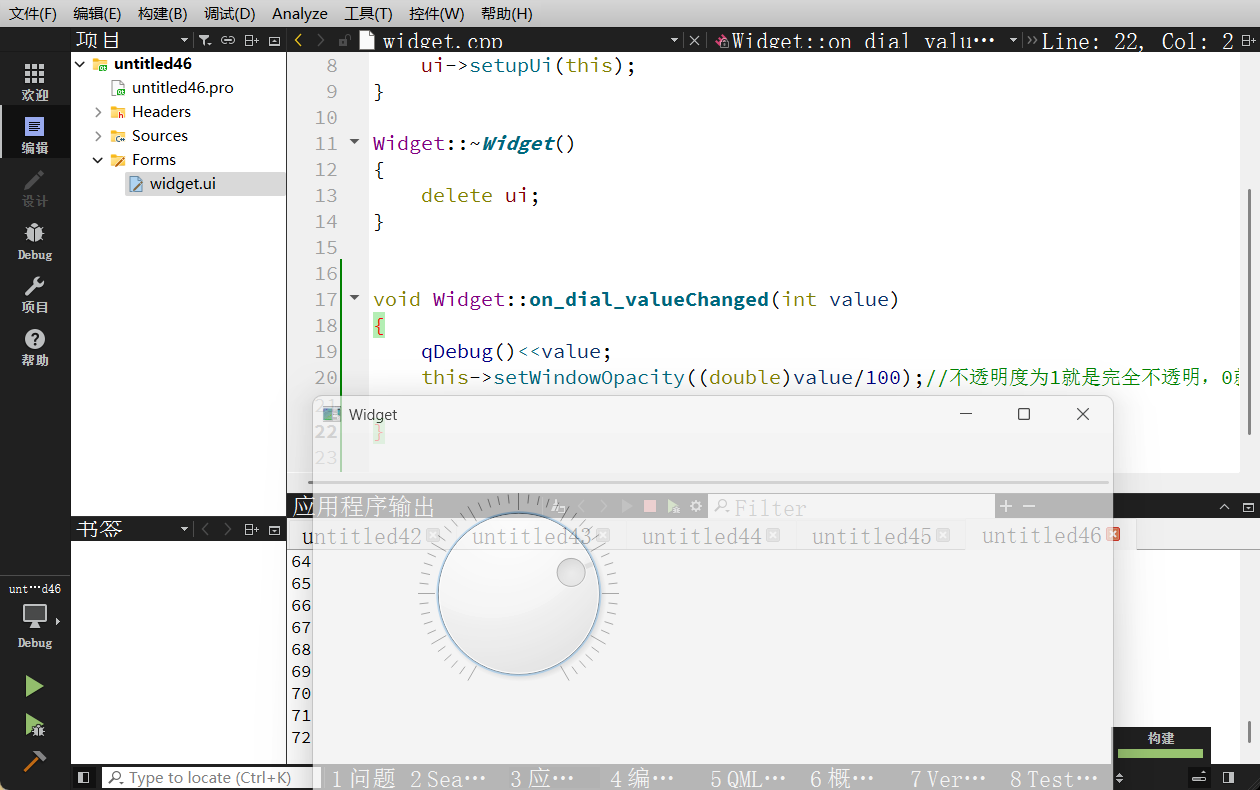Open the 调试(D) menu

click(x=229, y=14)
